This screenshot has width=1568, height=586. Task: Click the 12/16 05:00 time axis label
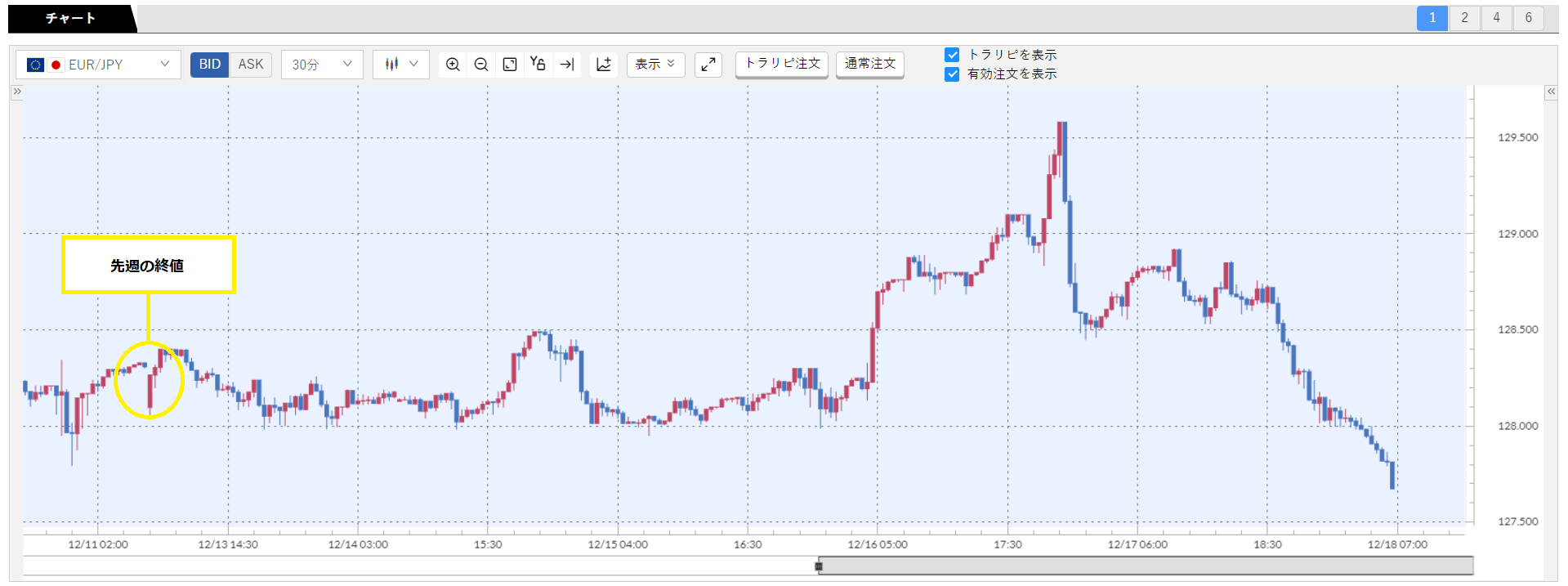pyautogui.click(x=878, y=544)
